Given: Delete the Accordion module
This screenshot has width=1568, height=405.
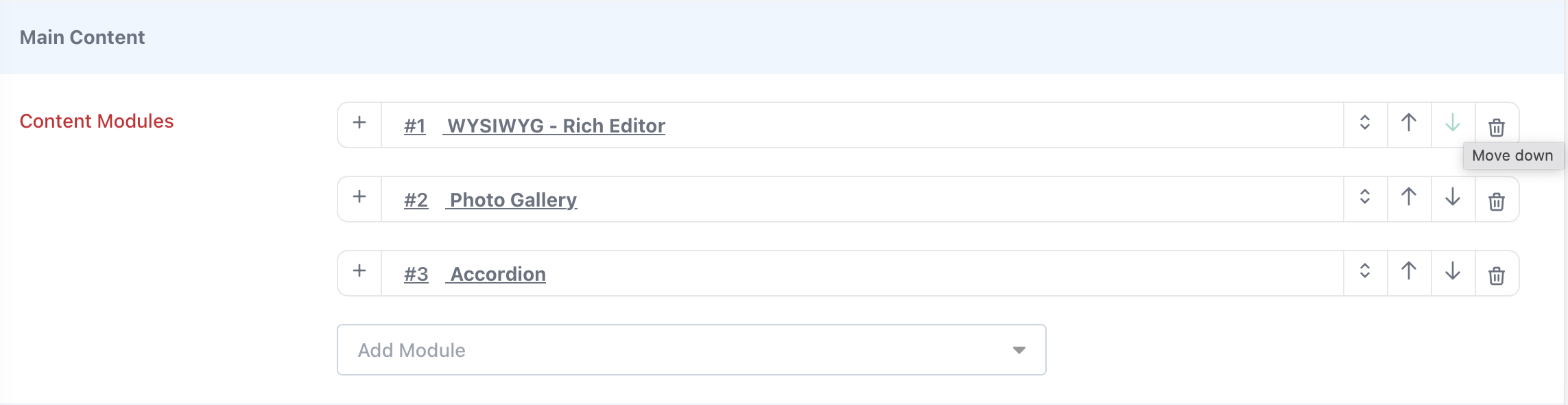Looking at the screenshot, I should pyautogui.click(x=1497, y=275).
